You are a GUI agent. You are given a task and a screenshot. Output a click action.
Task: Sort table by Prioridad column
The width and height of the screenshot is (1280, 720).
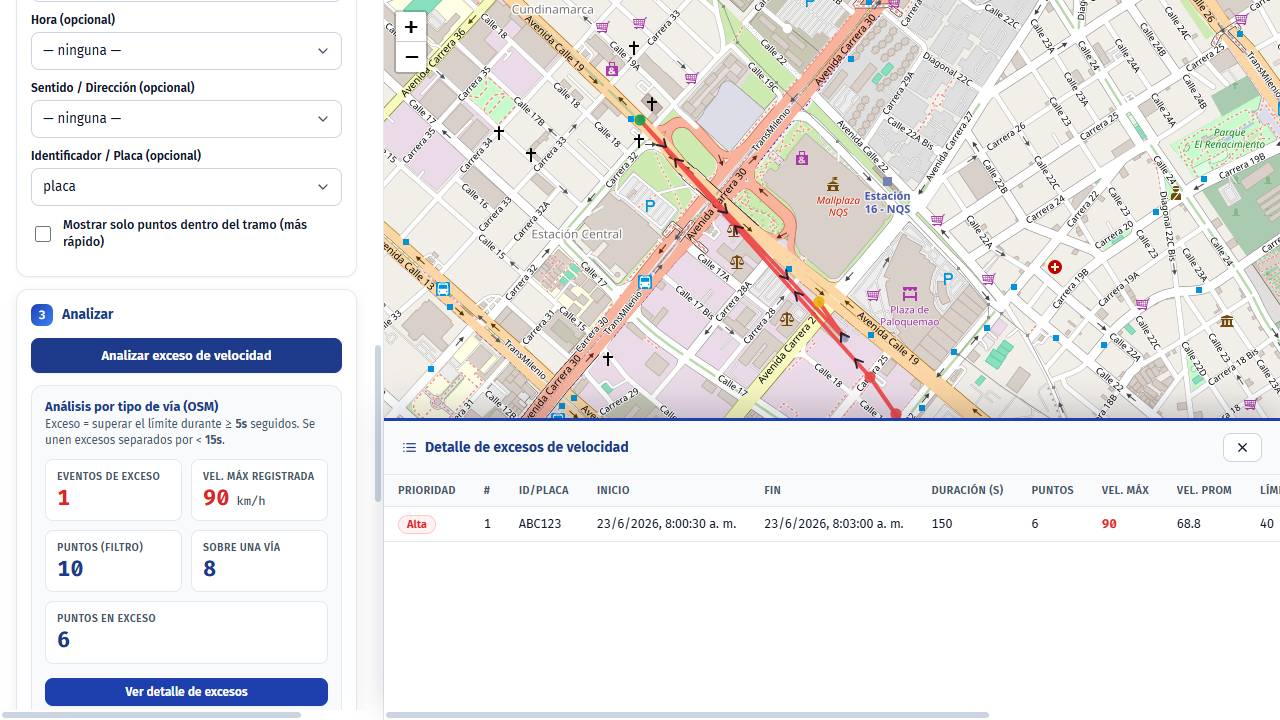click(x=427, y=490)
